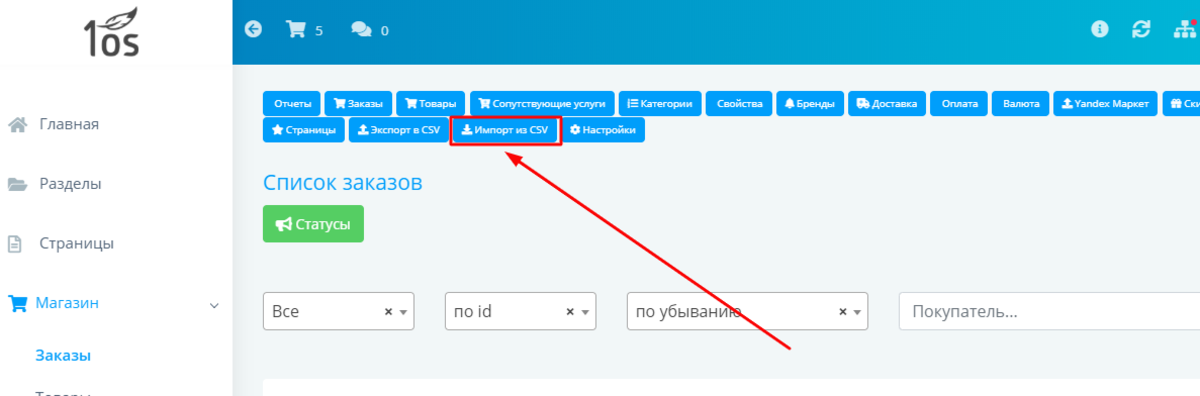
Task: Click the green Статусы button
Action: click(x=313, y=224)
